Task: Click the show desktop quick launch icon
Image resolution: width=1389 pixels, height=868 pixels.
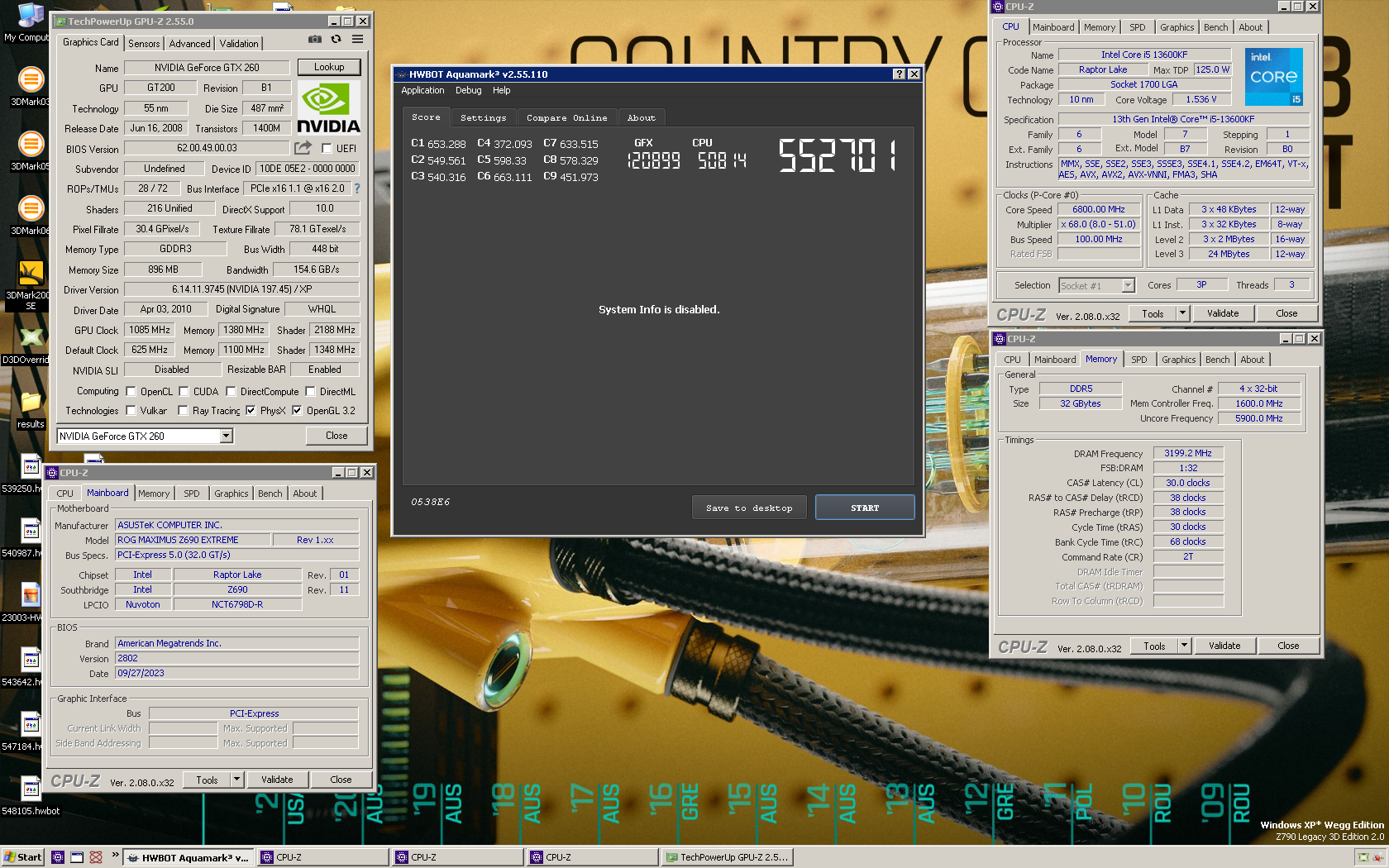Action: pos(77,857)
